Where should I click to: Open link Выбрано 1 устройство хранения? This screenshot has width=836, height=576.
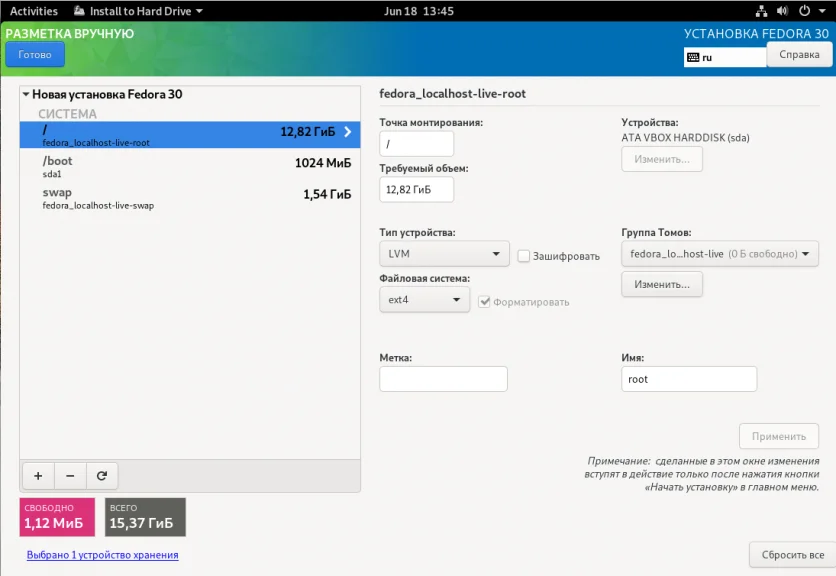(x=102, y=555)
